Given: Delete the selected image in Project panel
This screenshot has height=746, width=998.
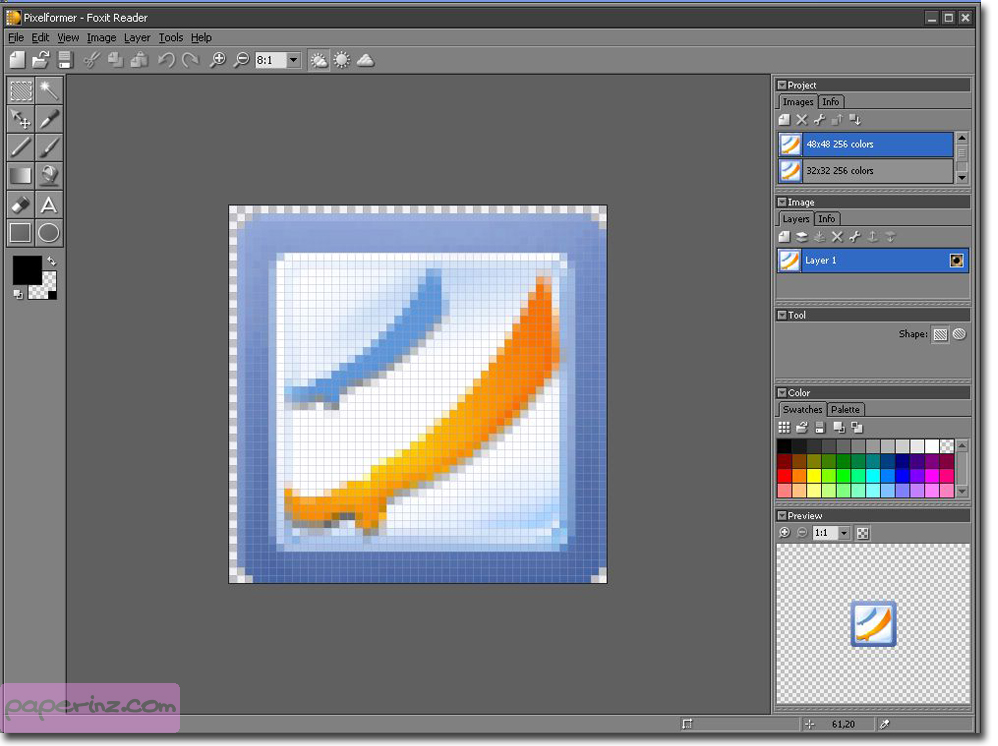Looking at the screenshot, I should (802, 120).
